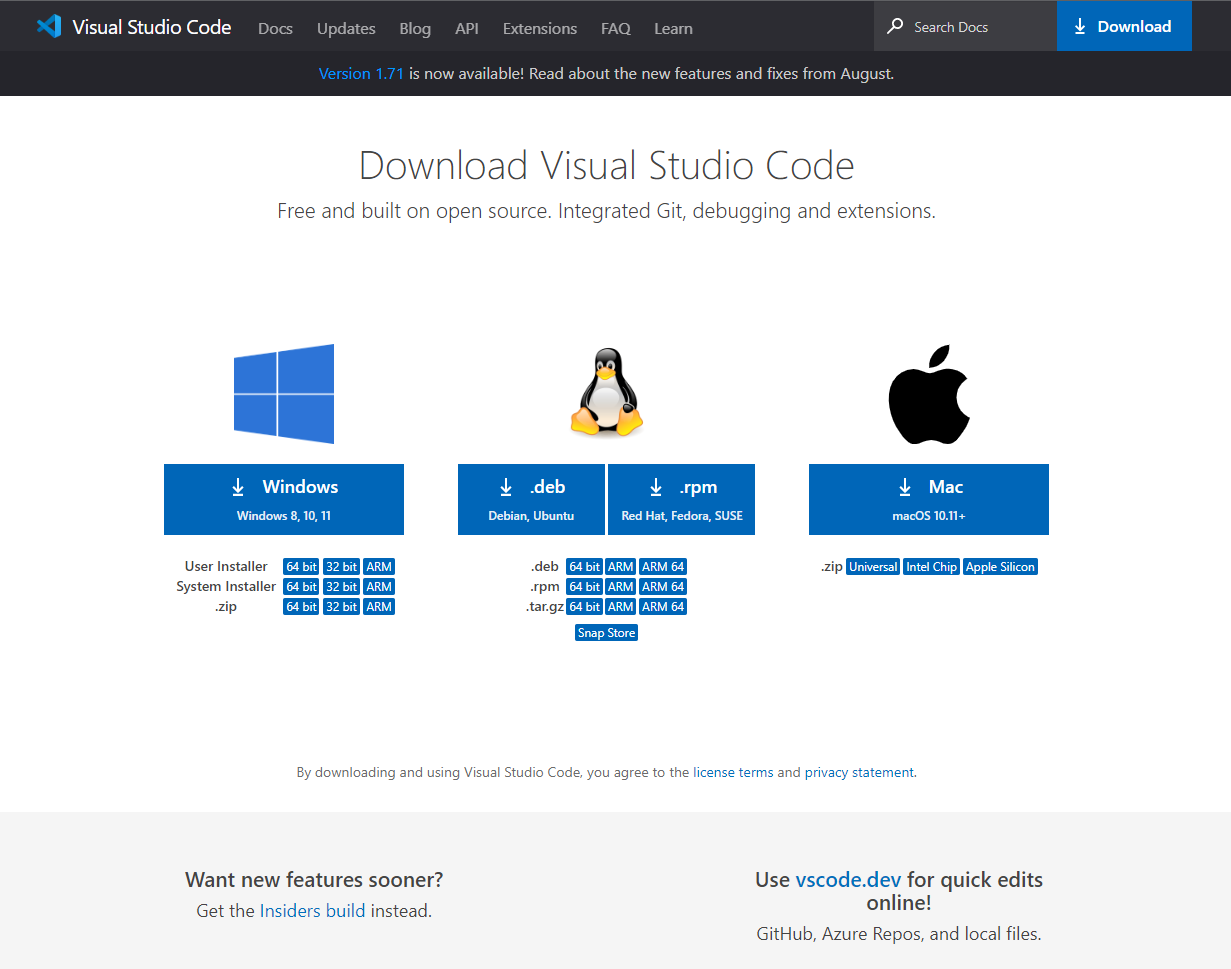The width and height of the screenshot is (1231, 969).
Task: Click the Apple logo icon
Action: (928, 393)
